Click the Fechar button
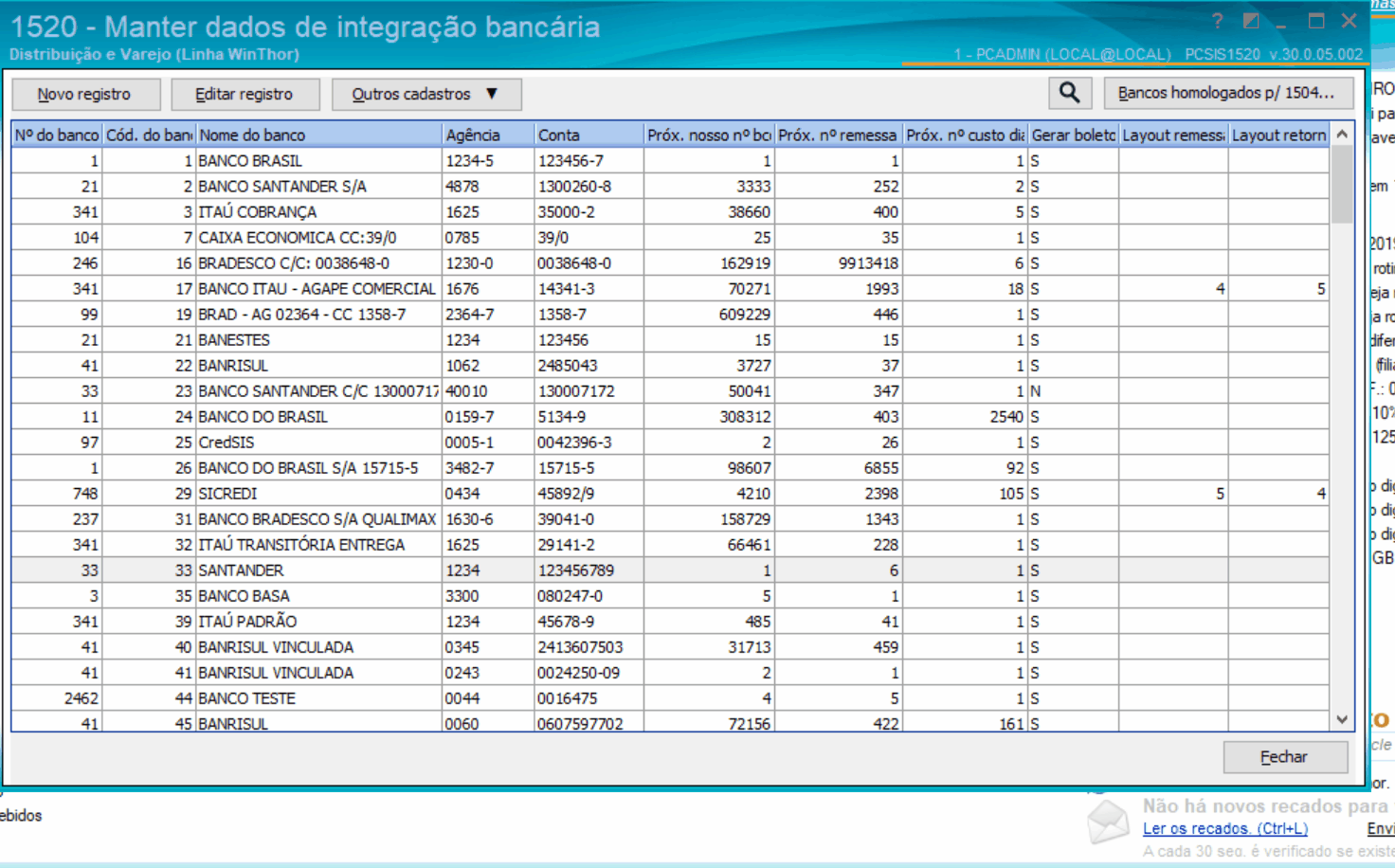Image resolution: width=1395 pixels, height=868 pixels. [x=1285, y=756]
